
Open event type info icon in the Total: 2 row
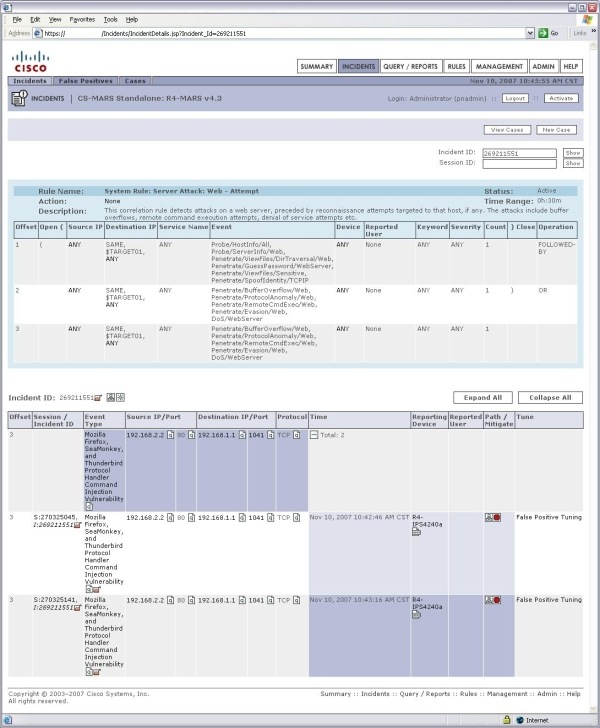point(89,507)
